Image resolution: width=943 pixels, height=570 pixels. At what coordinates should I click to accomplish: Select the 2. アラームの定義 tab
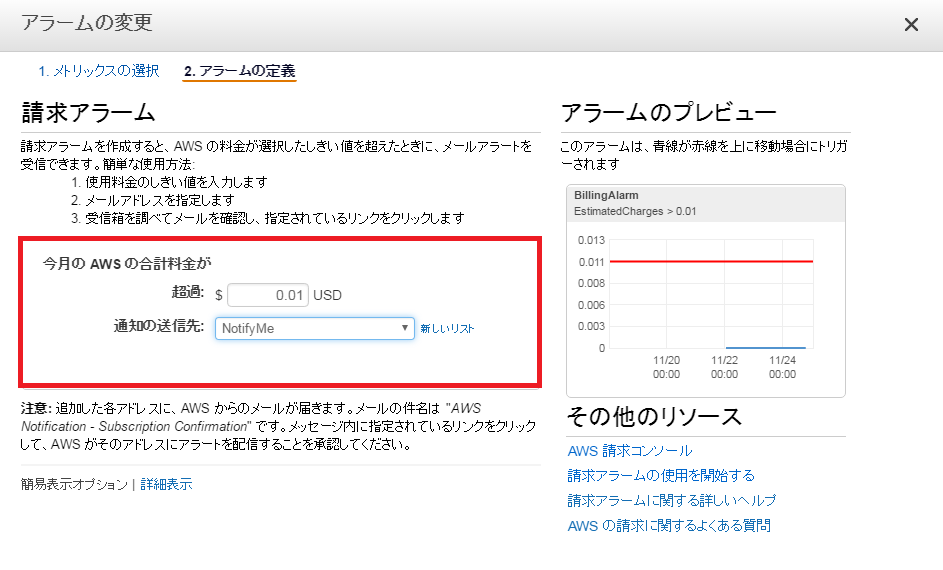239,71
